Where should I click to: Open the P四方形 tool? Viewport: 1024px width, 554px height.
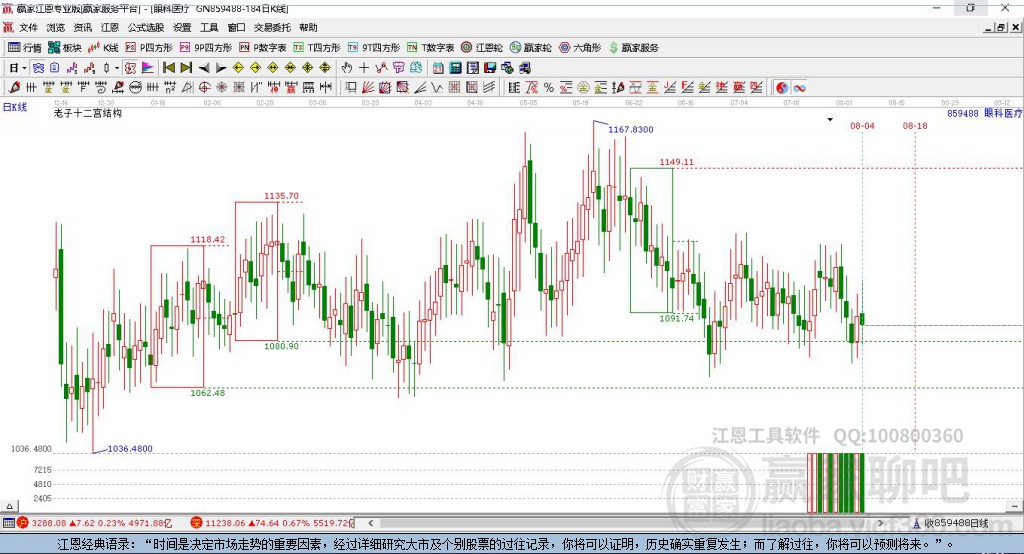(x=150, y=48)
